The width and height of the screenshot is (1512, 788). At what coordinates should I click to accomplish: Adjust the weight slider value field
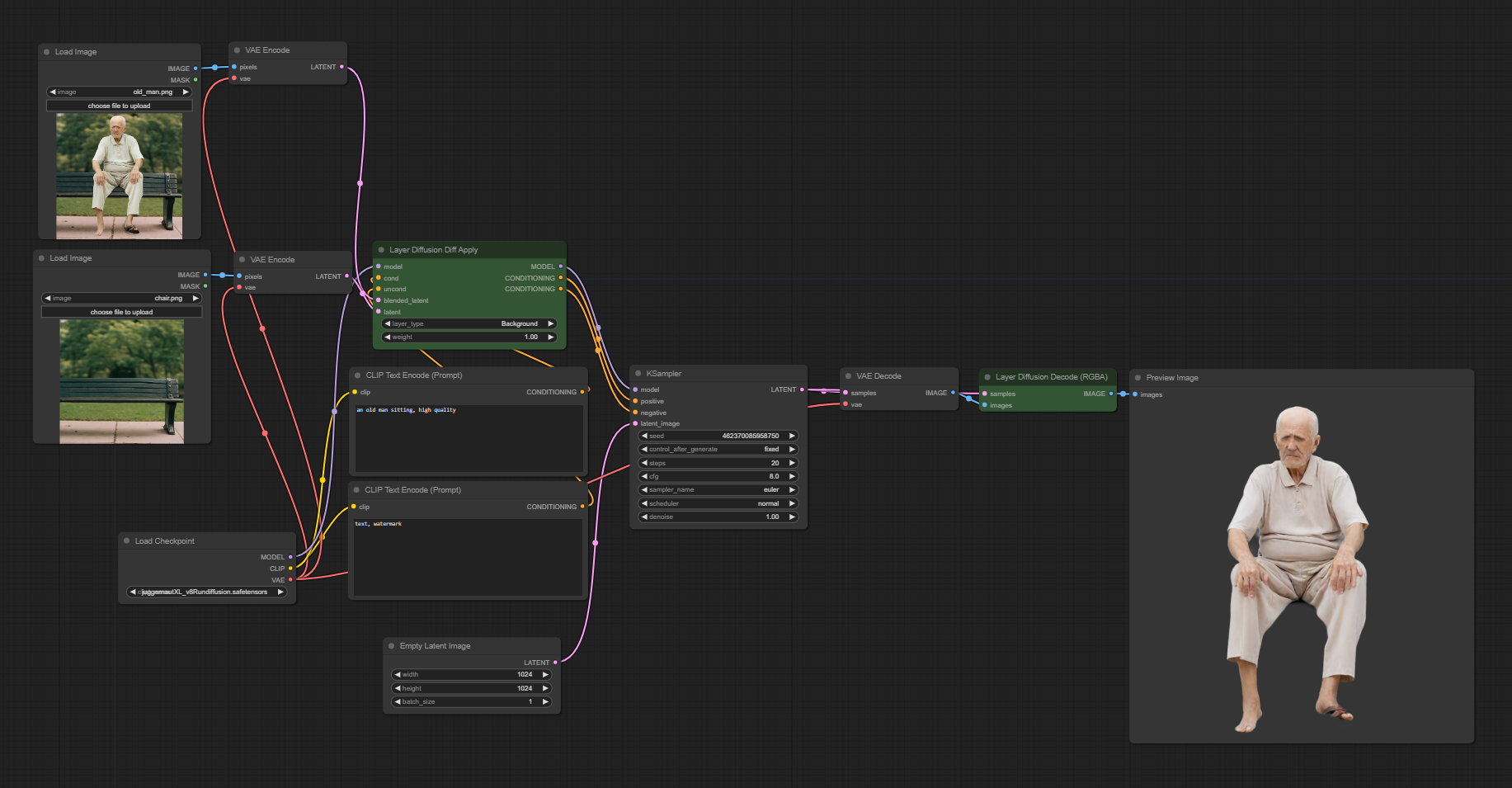coord(469,337)
